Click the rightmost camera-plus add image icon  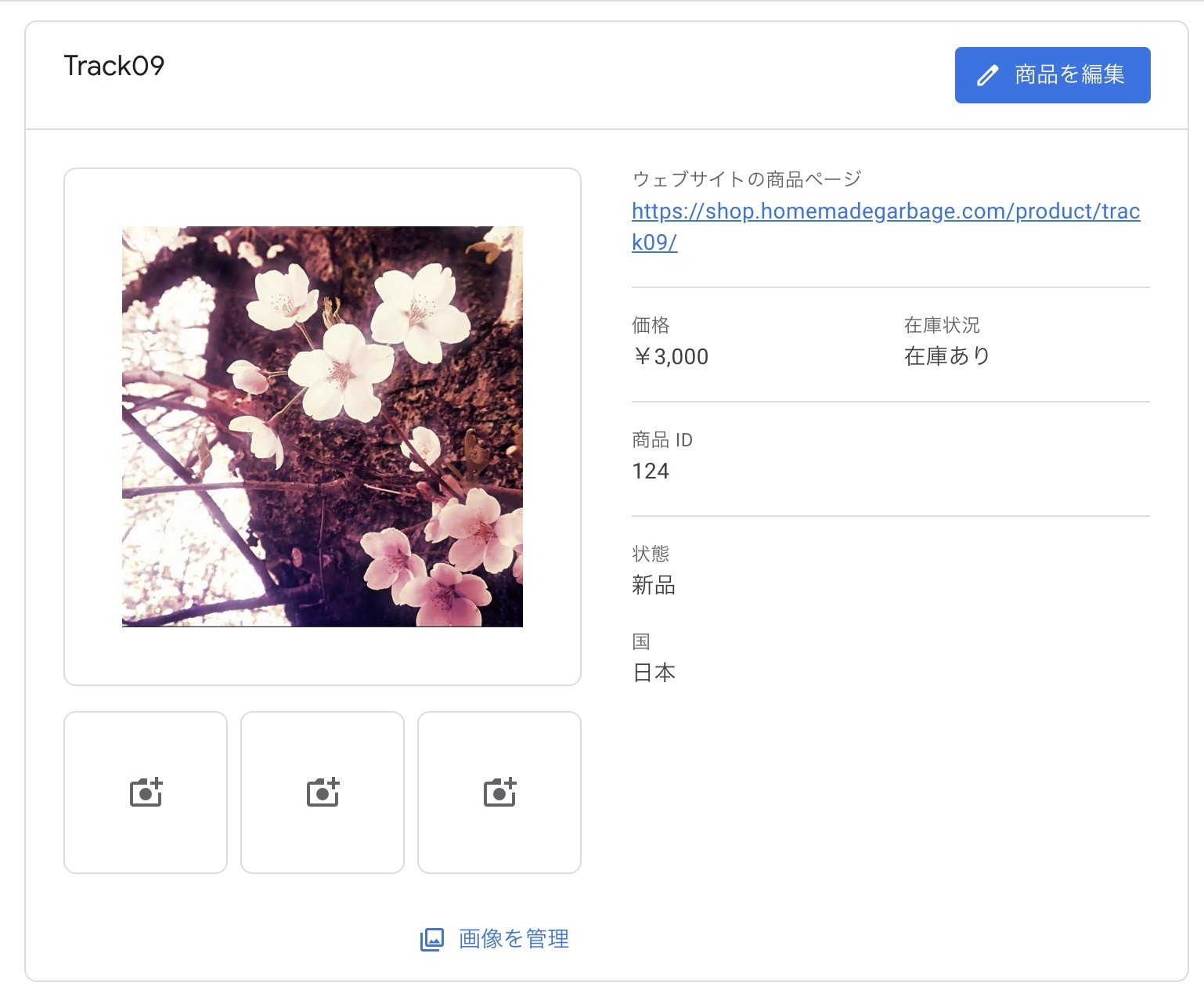click(499, 792)
